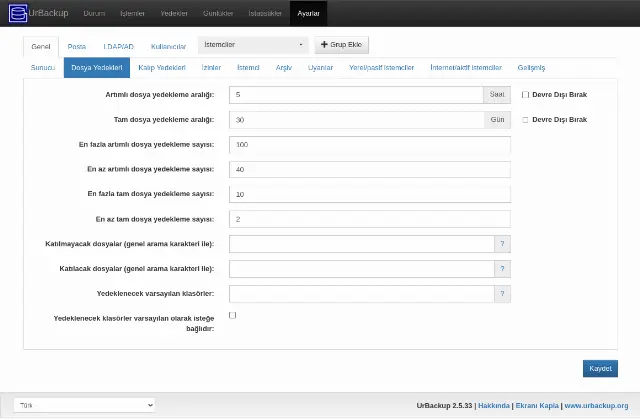The image size is (640, 420).
Task: Focus En az tam dosya yedekleme sayısı field
Action: 370,219
